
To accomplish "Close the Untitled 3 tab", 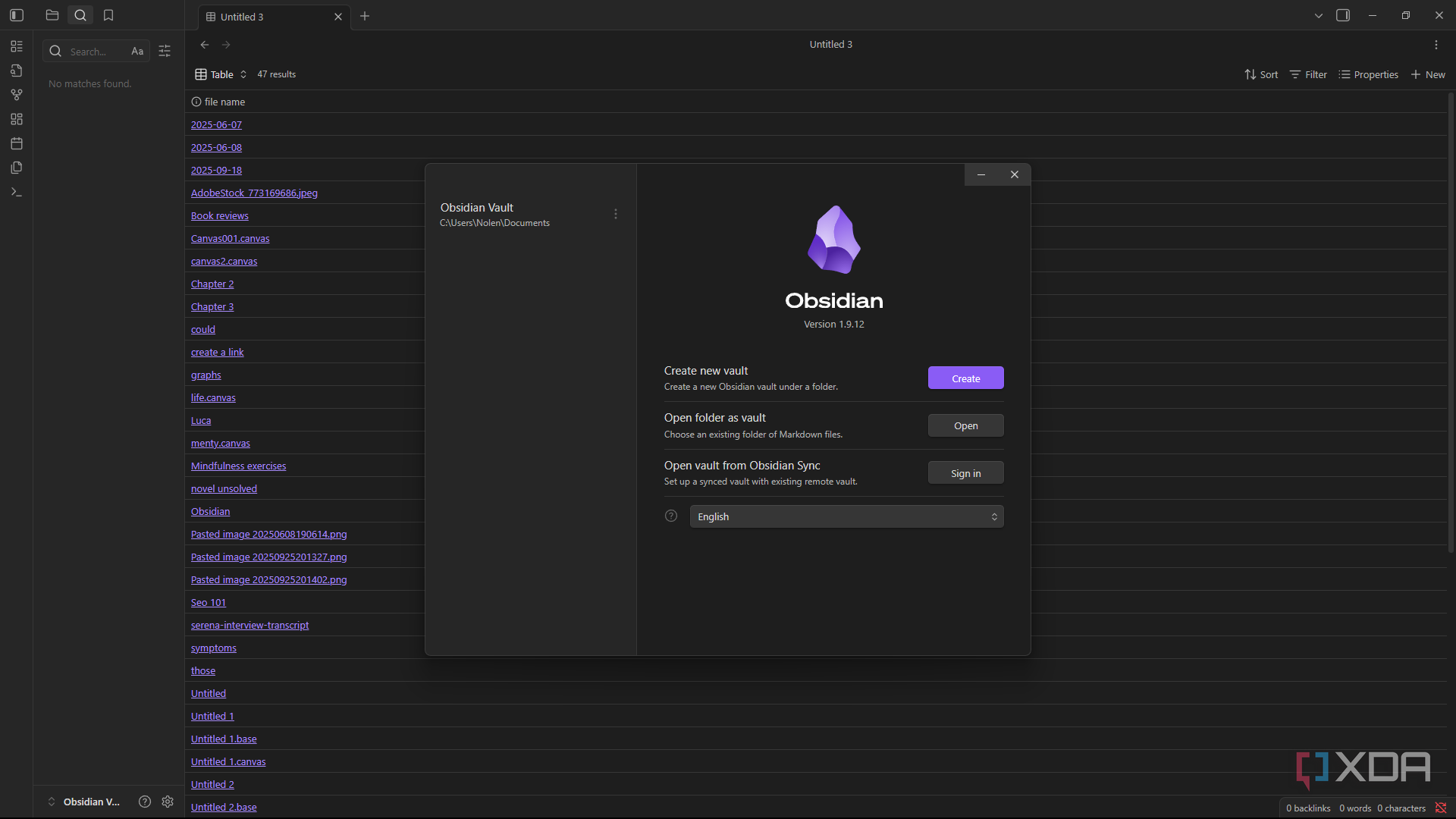I will [x=338, y=17].
